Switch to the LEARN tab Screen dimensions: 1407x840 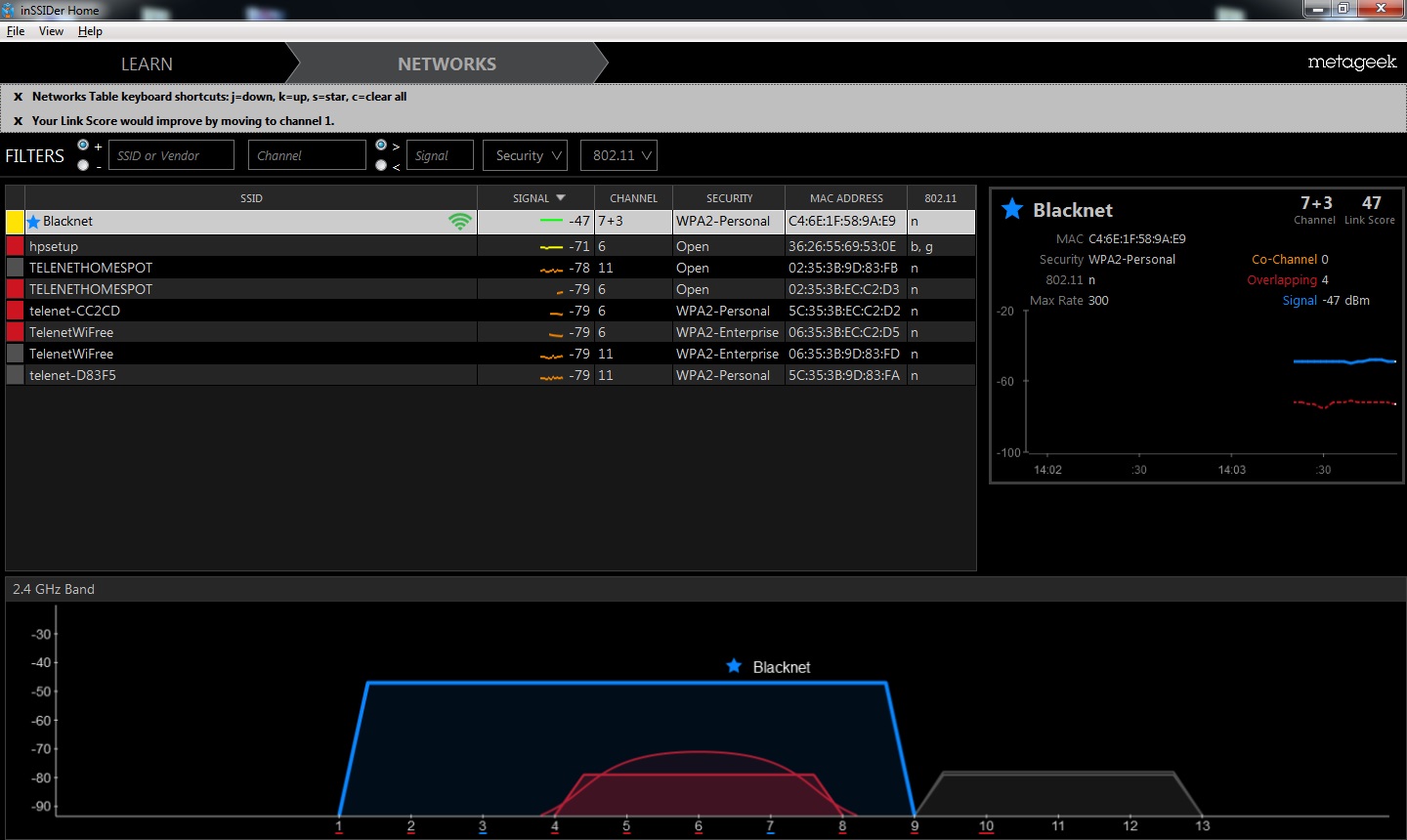(147, 64)
